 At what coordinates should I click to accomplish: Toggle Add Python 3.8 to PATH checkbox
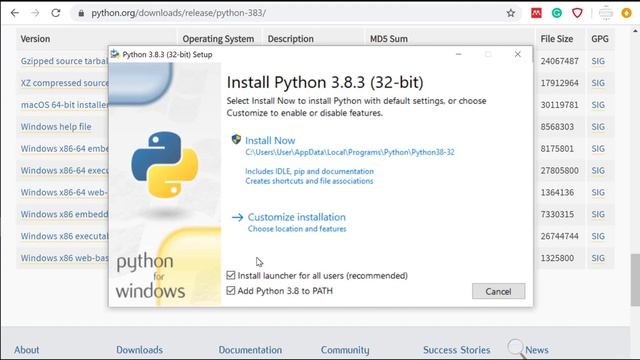tap(231, 290)
